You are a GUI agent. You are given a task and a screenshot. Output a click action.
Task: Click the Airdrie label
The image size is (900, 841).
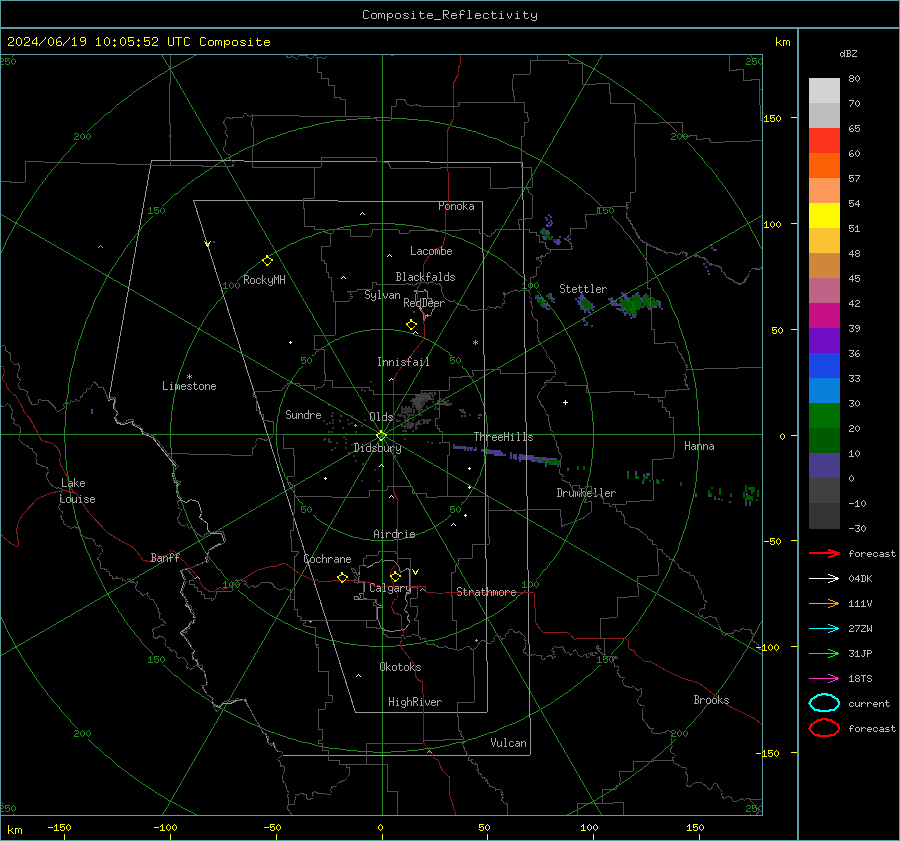click(x=394, y=534)
